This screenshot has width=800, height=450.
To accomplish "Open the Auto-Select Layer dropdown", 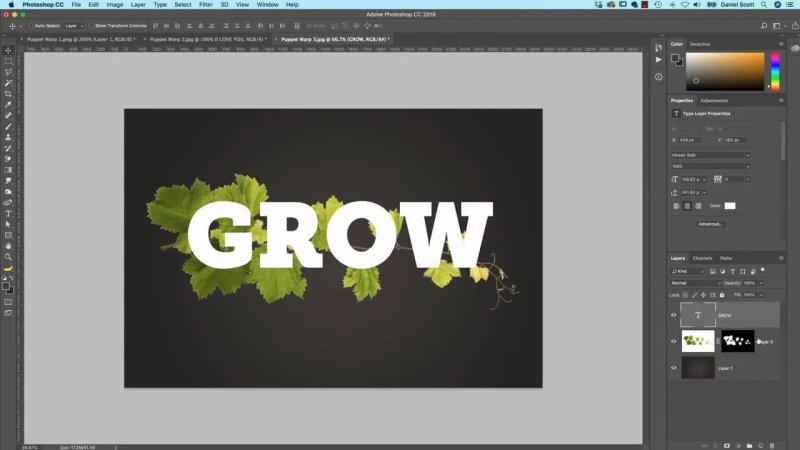I will 73,26.
